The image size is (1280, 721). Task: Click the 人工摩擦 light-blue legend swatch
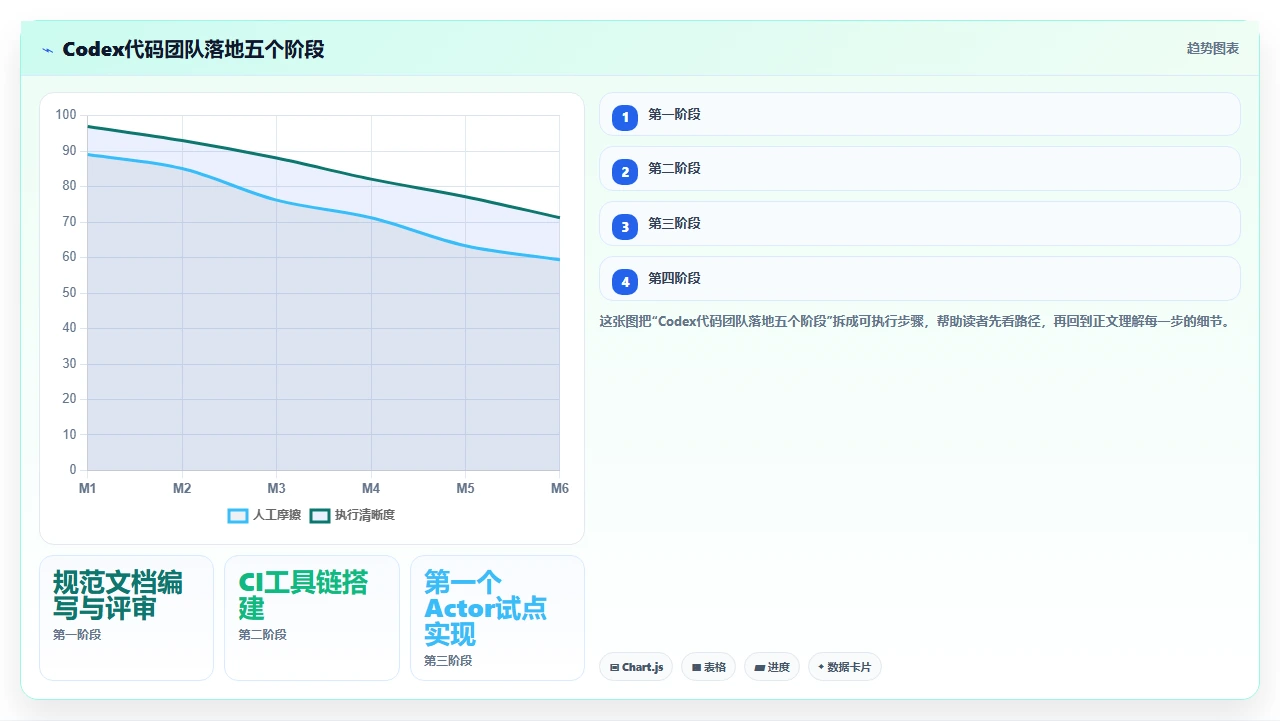point(238,515)
